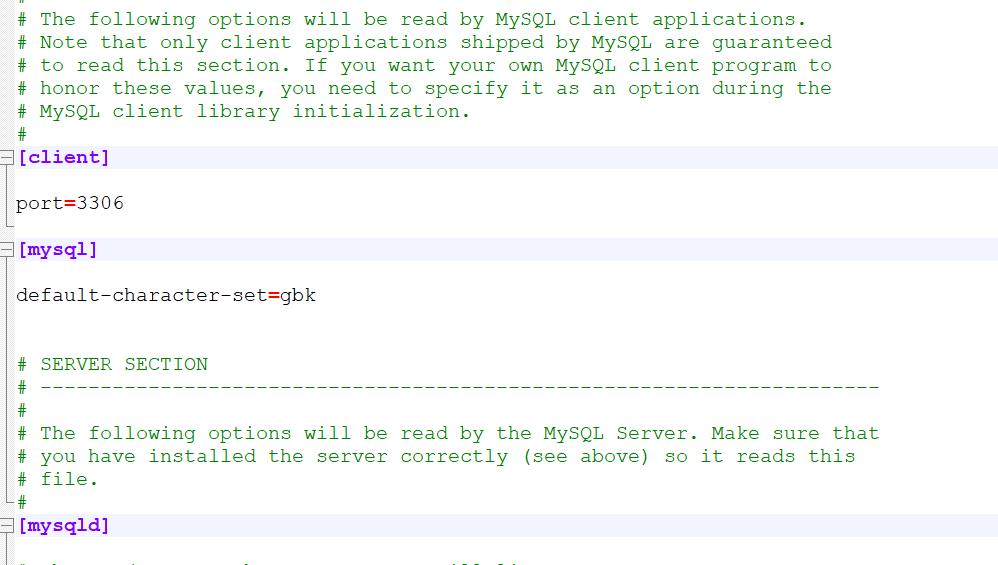The width and height of the screenshot is (998, 565).
Task: Click the 'Note that only client applications' comment line
Action: pos(425,43)
